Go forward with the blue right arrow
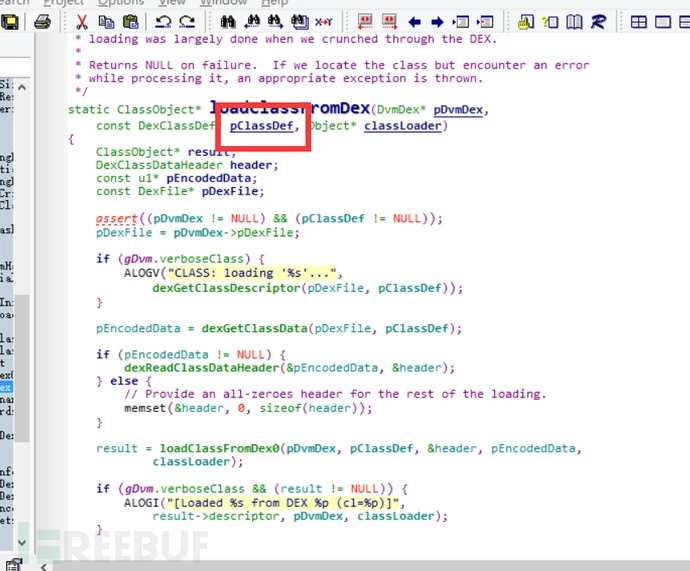 pos(437,22)
